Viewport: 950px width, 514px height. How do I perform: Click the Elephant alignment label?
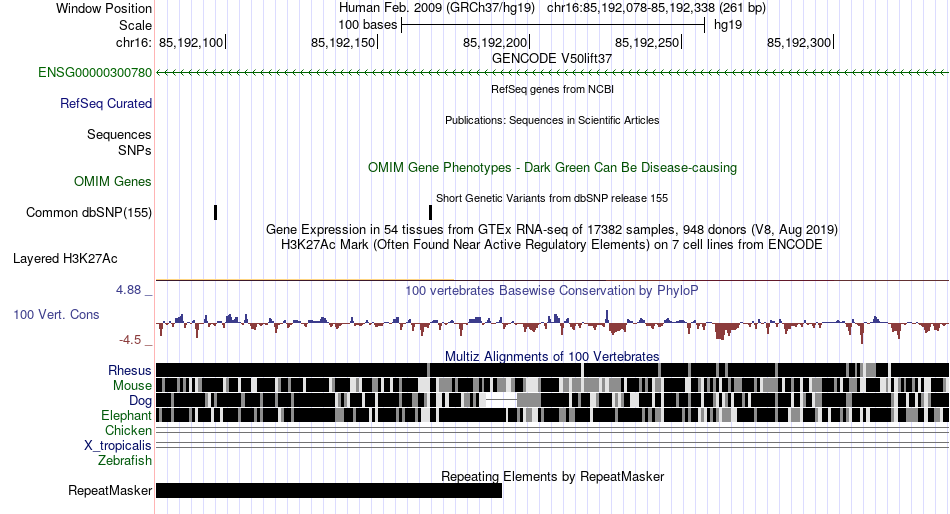click(127, 416)
